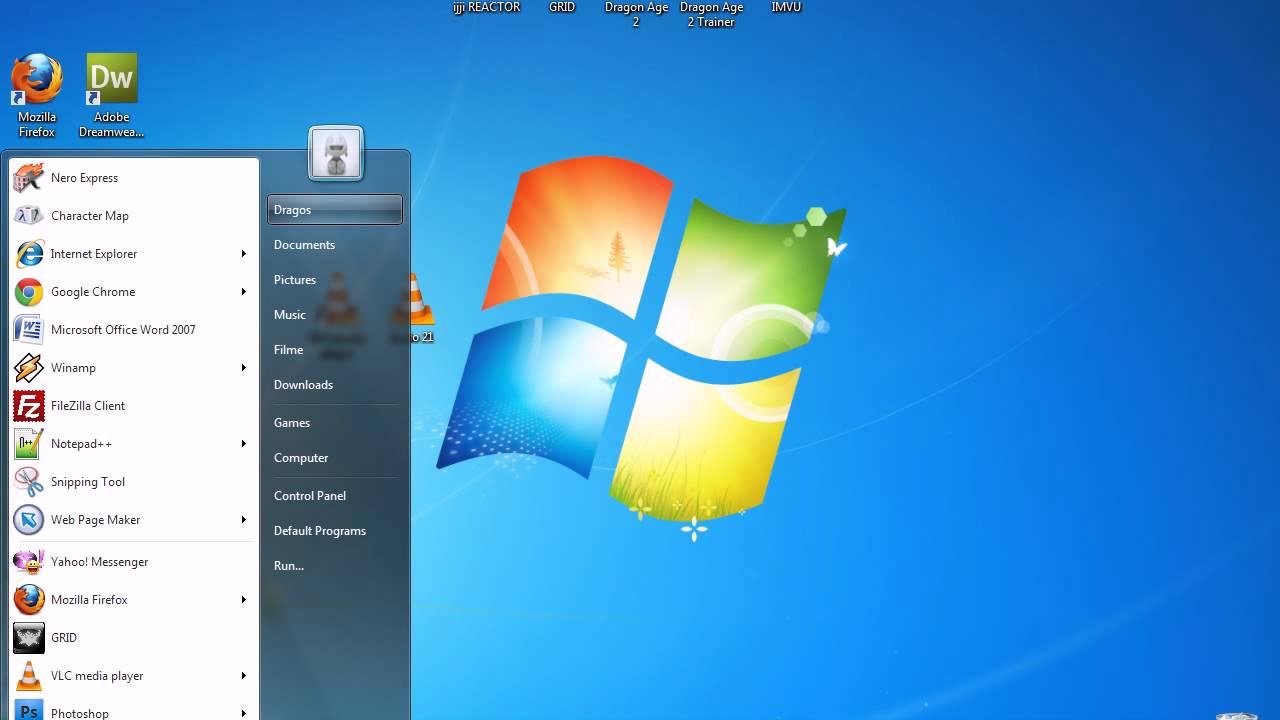
Task: Launch Photoshop from Start menu
Action: [x=133, y=708]
